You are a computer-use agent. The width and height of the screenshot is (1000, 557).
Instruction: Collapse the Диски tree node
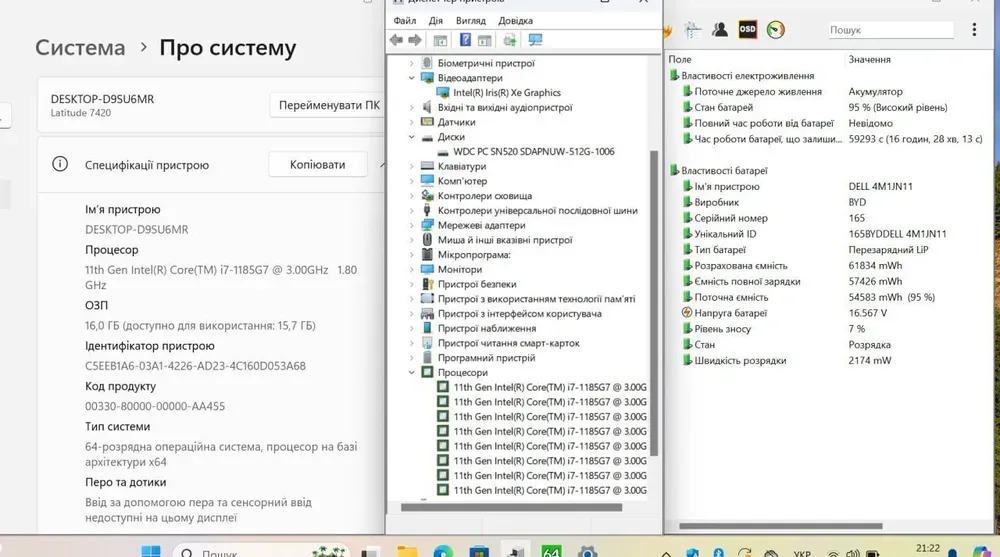coord(411,137)
